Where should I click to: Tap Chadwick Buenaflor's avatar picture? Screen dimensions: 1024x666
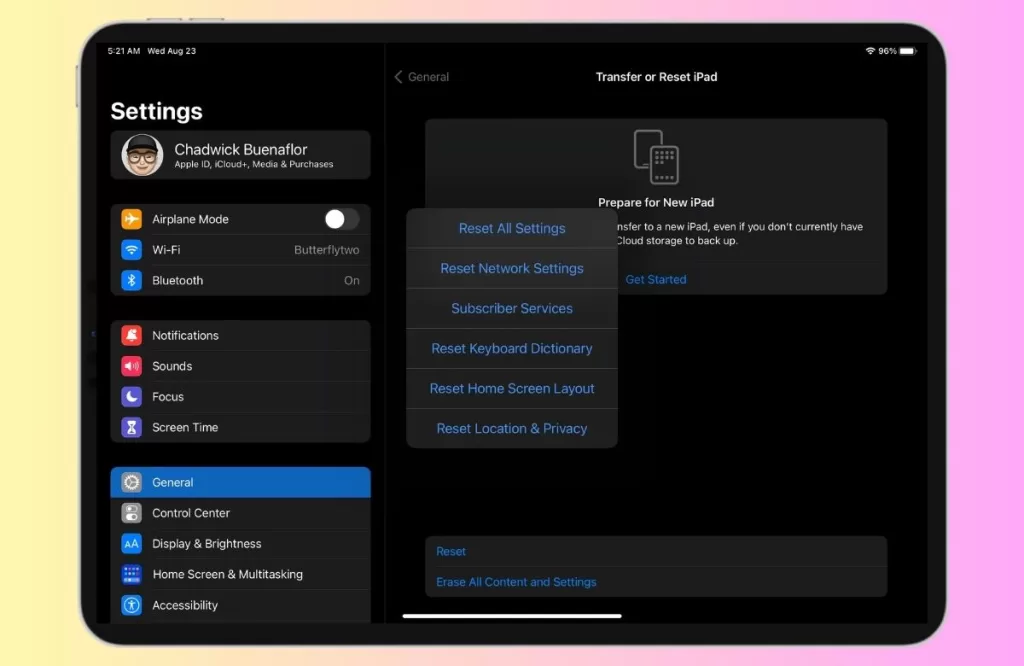pos(142,155)
